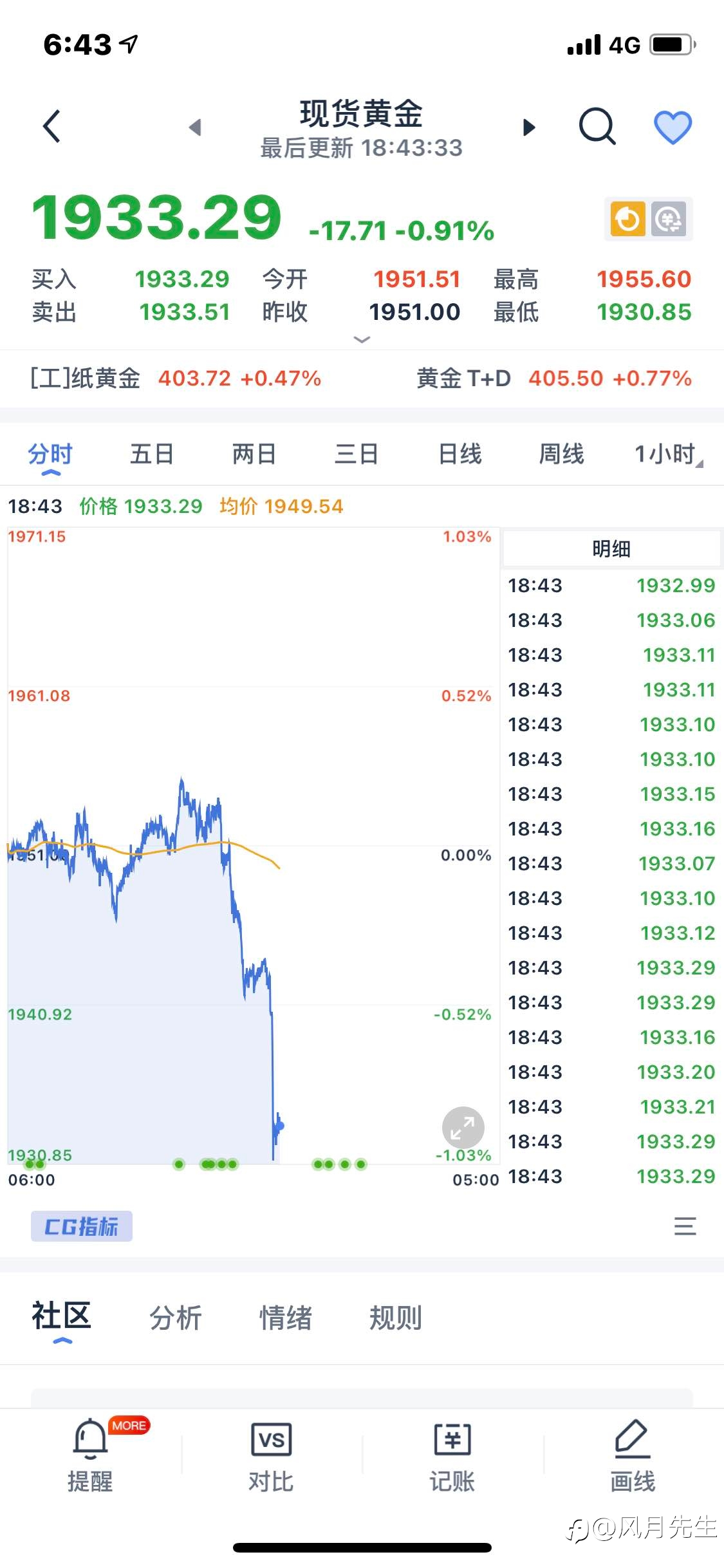
Task: Expand quote details with small chevron
Action: point(362,339)
